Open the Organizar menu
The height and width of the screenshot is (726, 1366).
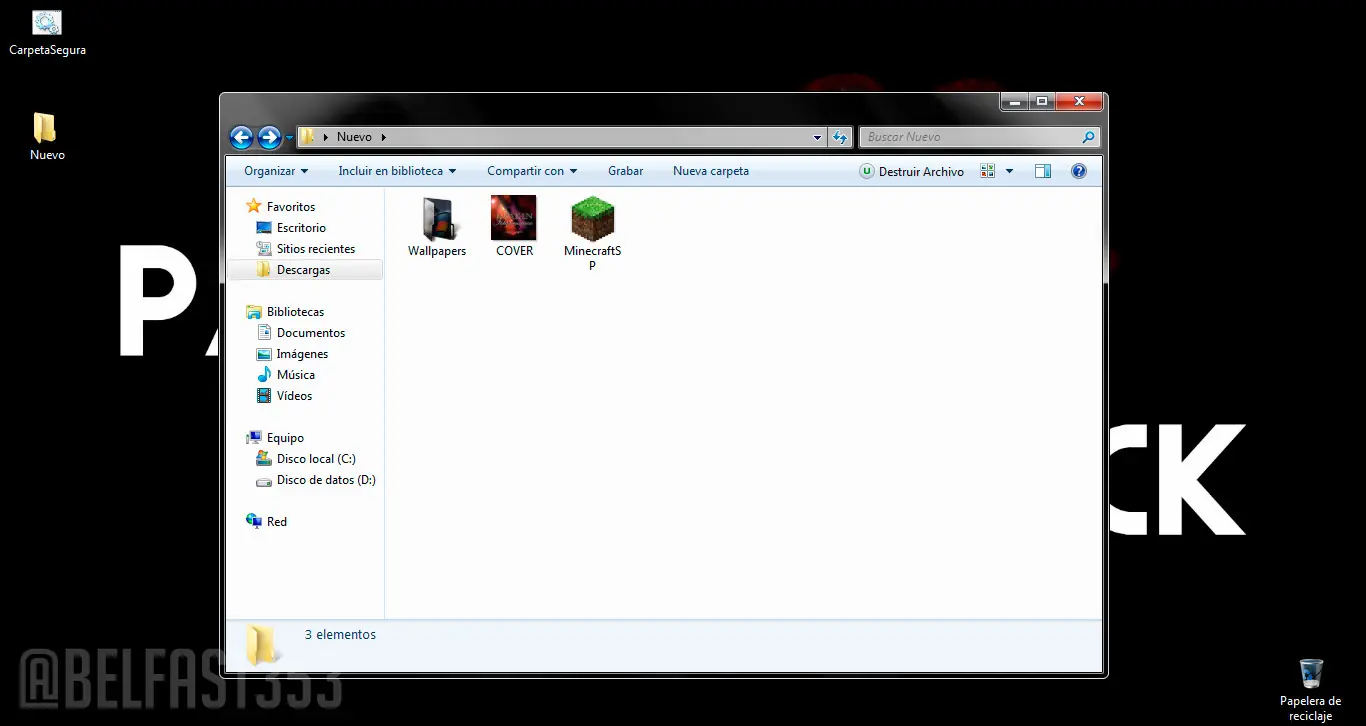(276, 171)
